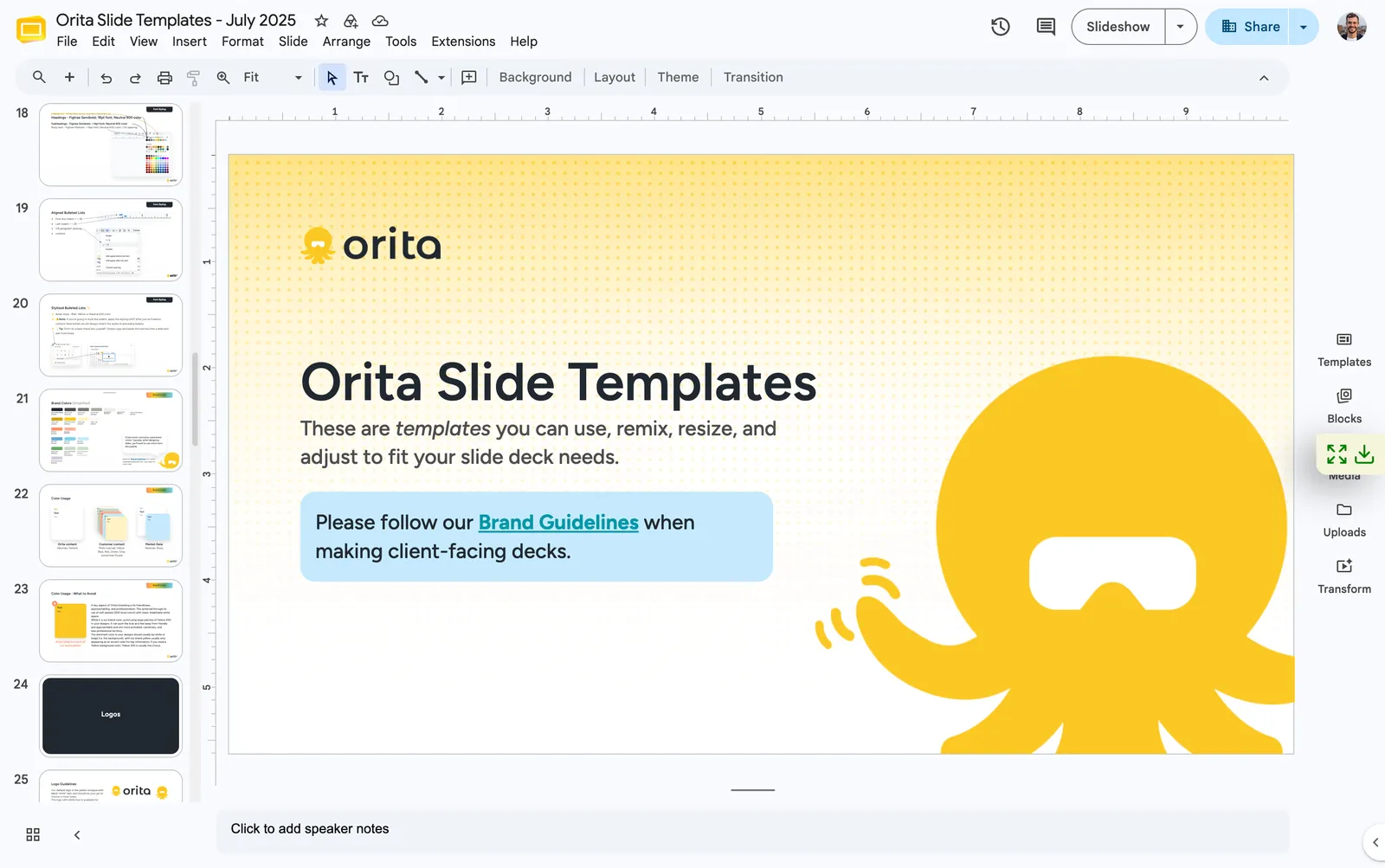This screenshot has width=1385, height=868.
Task: Open the Help menu
Action: (524, 42)
